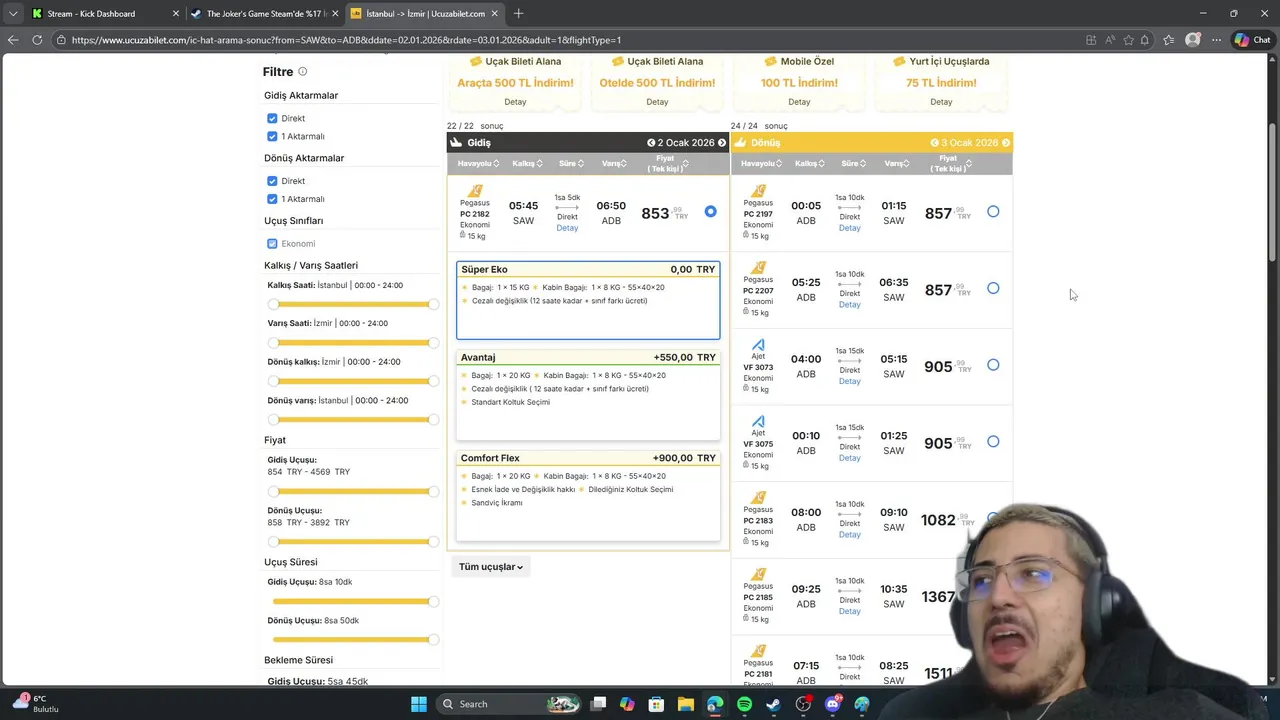Uncheck Direkt under Dönüş Aktarmalar

click(x=272, y=181)
